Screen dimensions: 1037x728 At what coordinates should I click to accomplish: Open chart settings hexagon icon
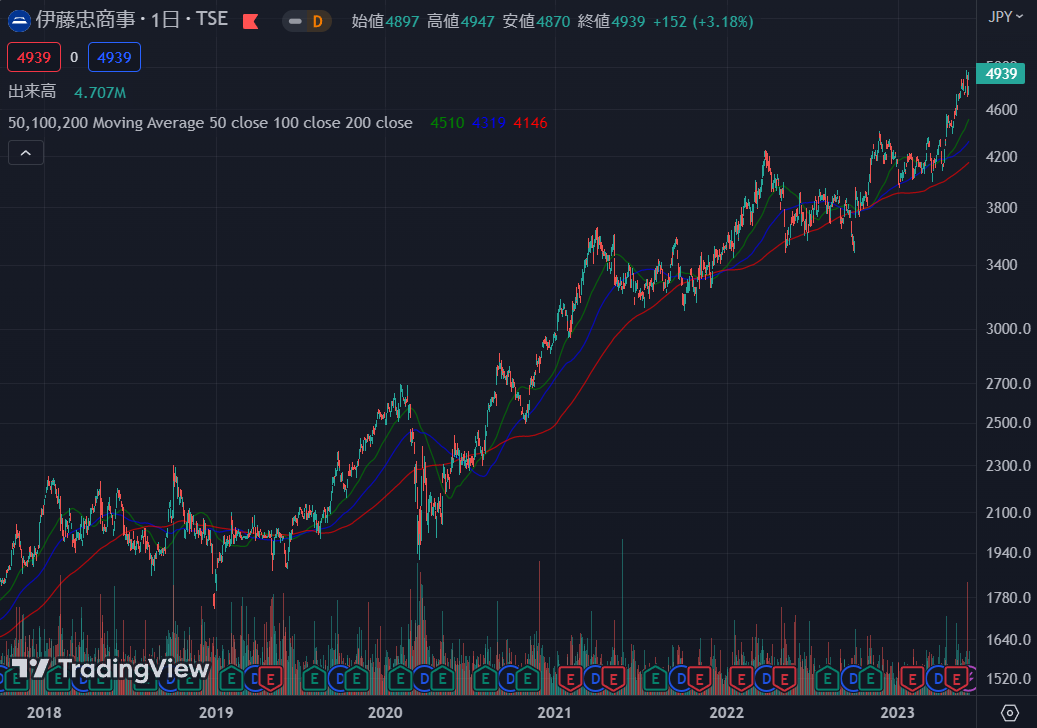tap(1009, 713)
